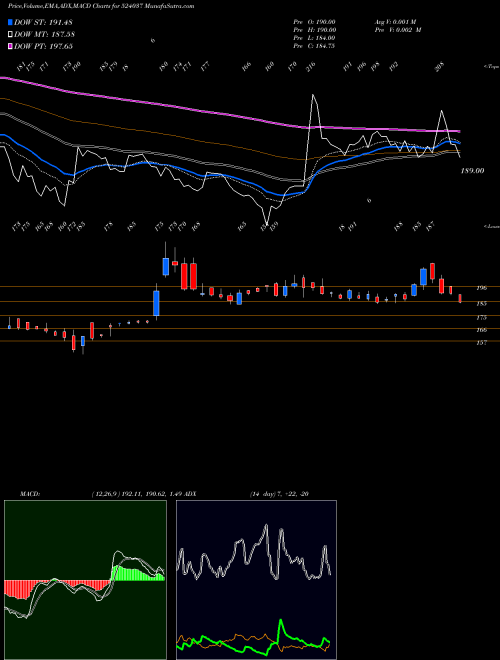This screenshot has height=660, width=500.
Task: Click the '<Tops' axis label
Action: pyautogui.click(x=491, y=67)
